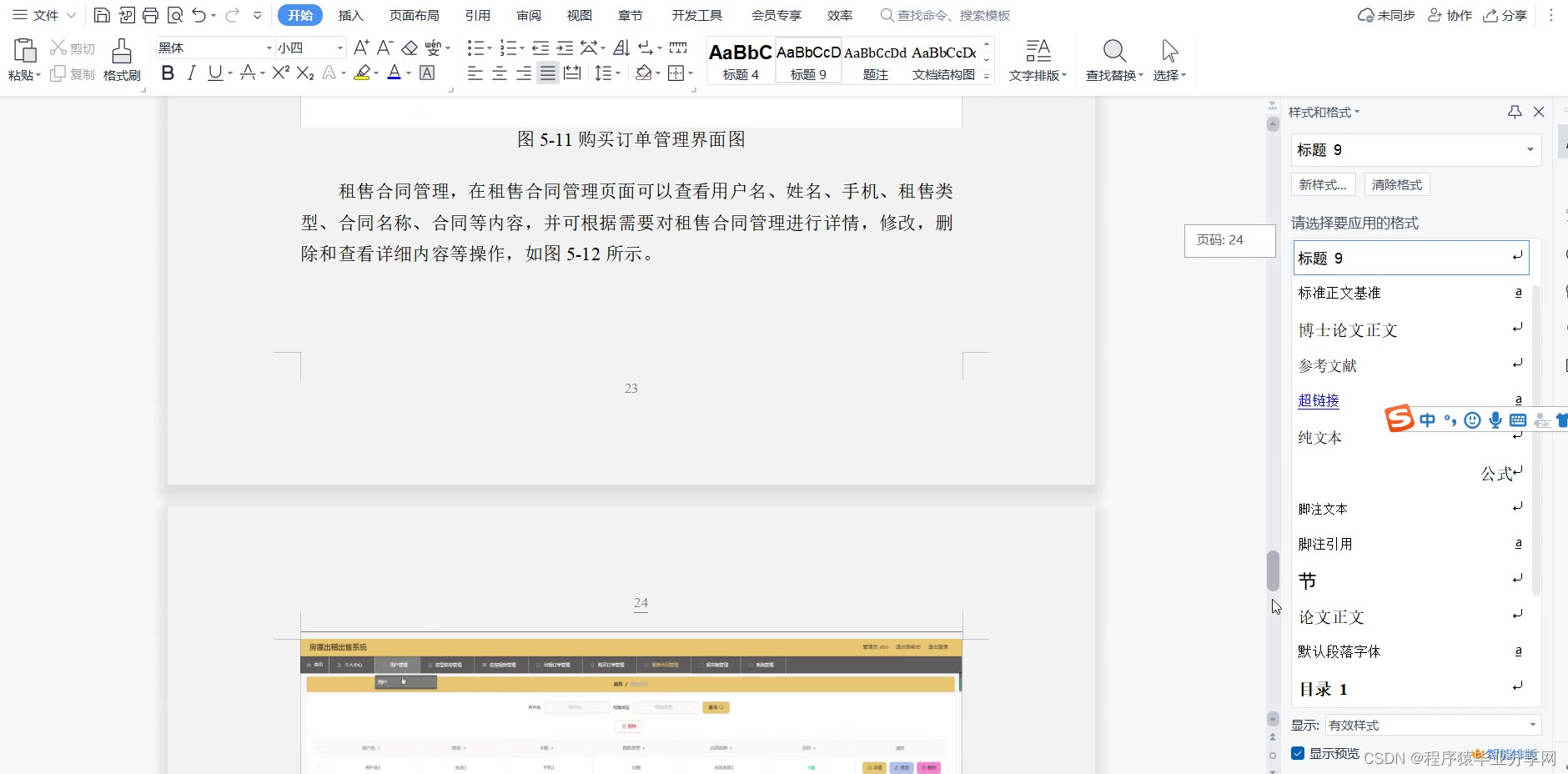Open Paste options dropdown (粘贴)

click(24, 75)
